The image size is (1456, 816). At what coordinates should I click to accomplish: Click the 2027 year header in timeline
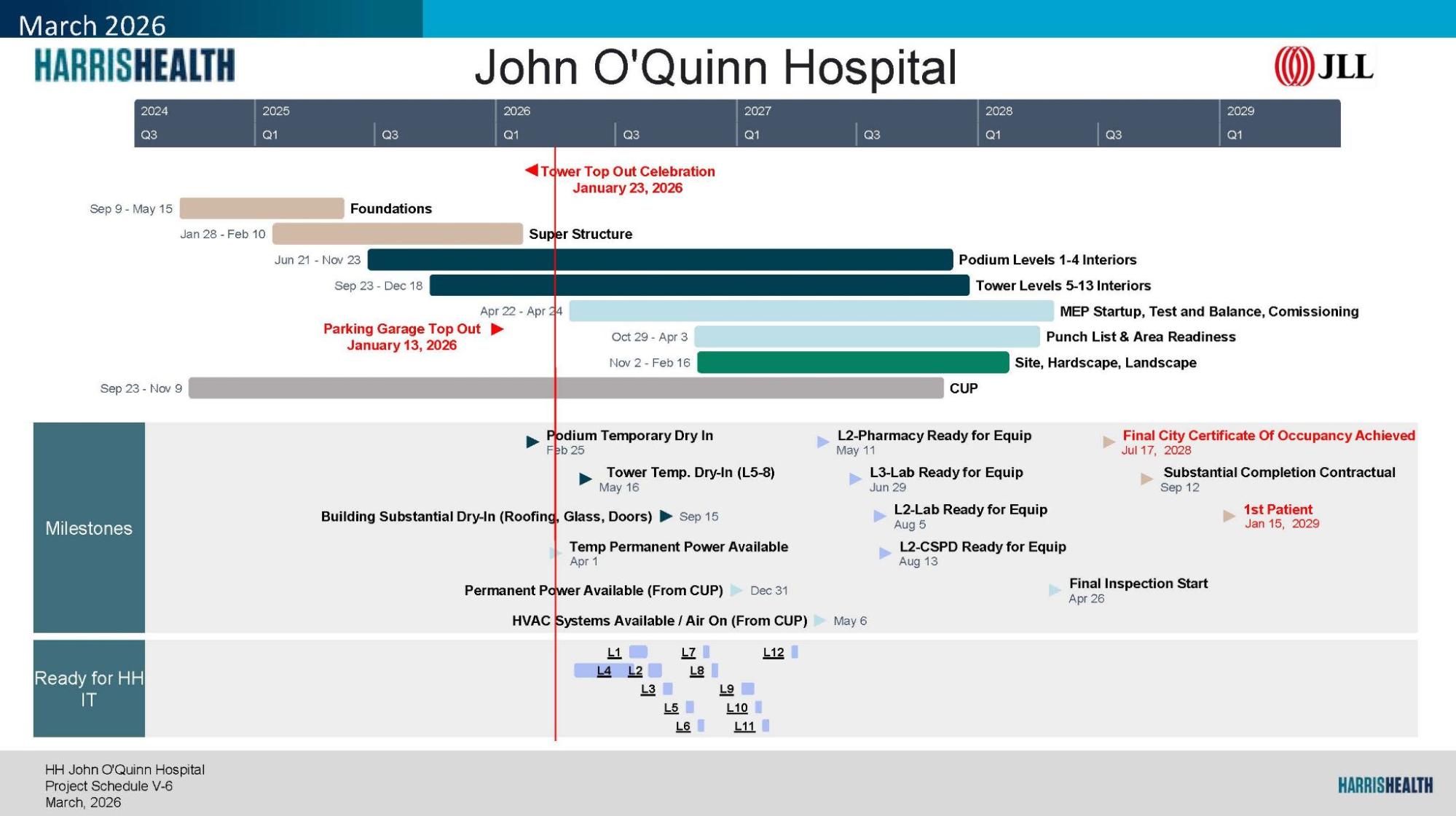click(x=757, y=111)
